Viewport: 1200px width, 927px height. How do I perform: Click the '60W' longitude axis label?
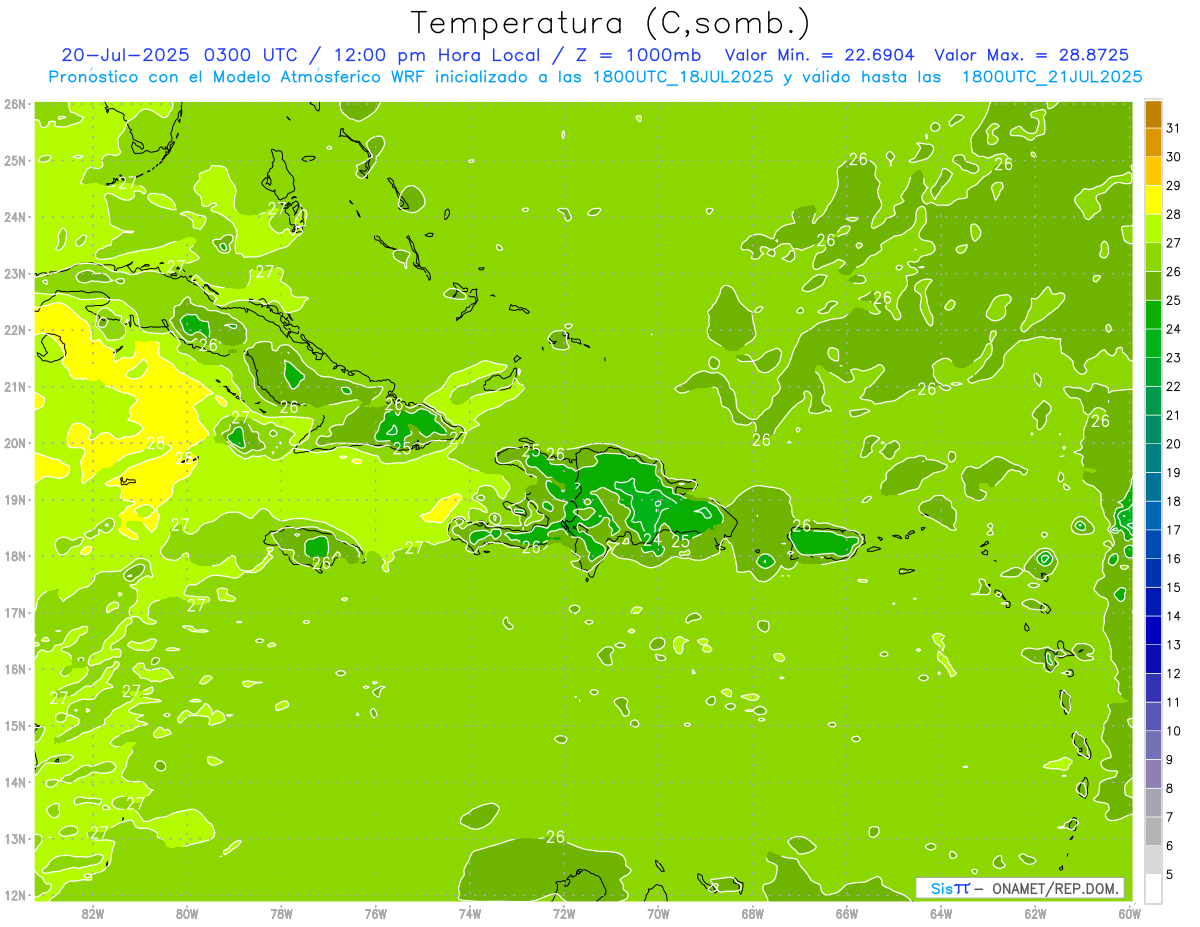1129,913
